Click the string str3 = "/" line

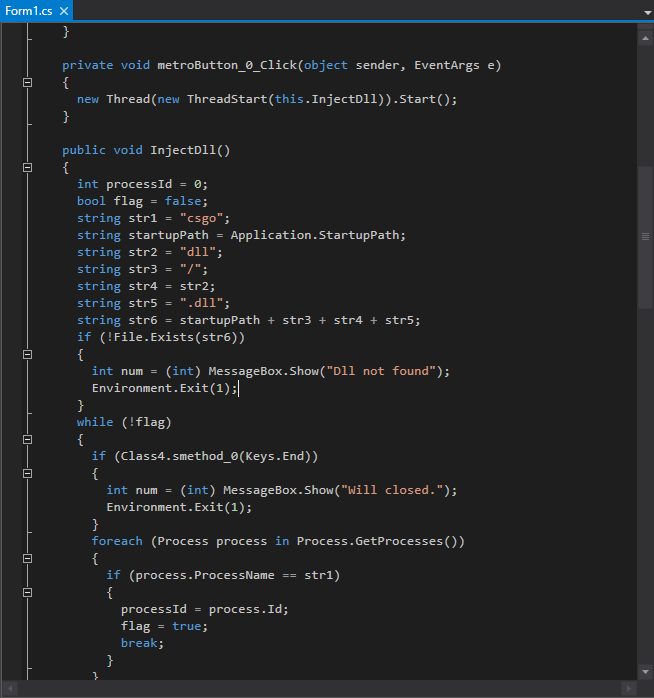point(142,269)
